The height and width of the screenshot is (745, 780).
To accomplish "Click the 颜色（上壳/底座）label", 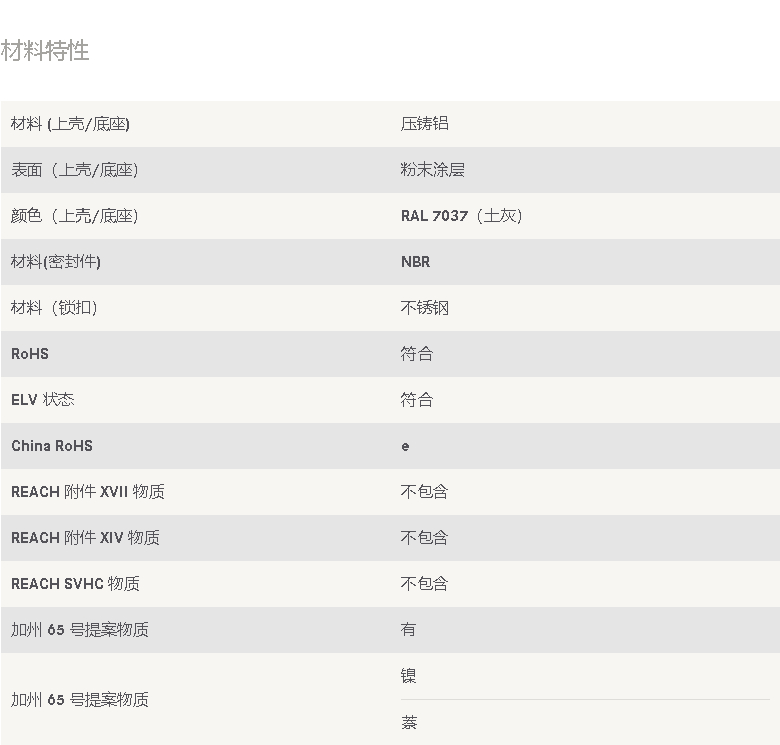I will click(x=74, y=216).
